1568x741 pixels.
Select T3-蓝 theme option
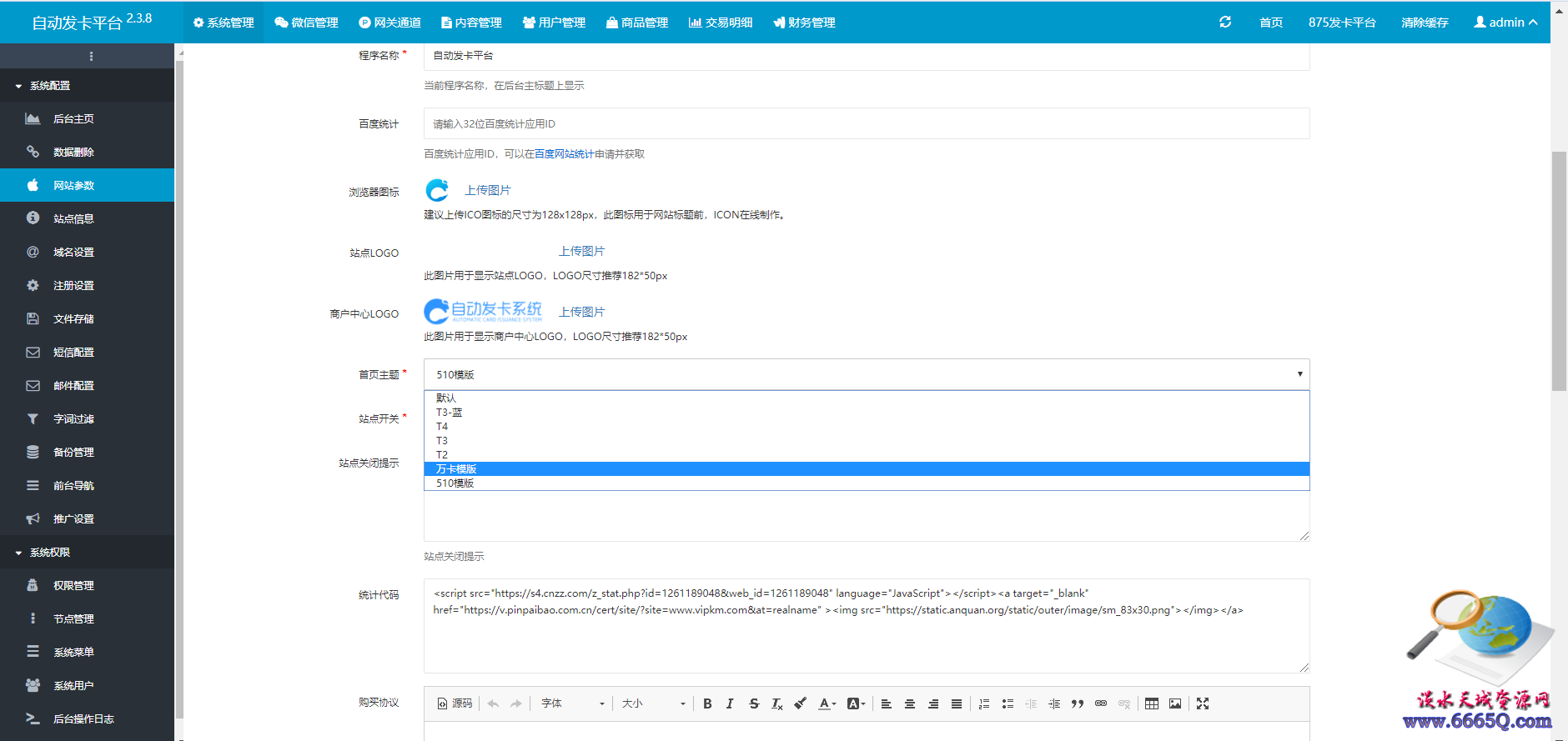pos(867,412)
